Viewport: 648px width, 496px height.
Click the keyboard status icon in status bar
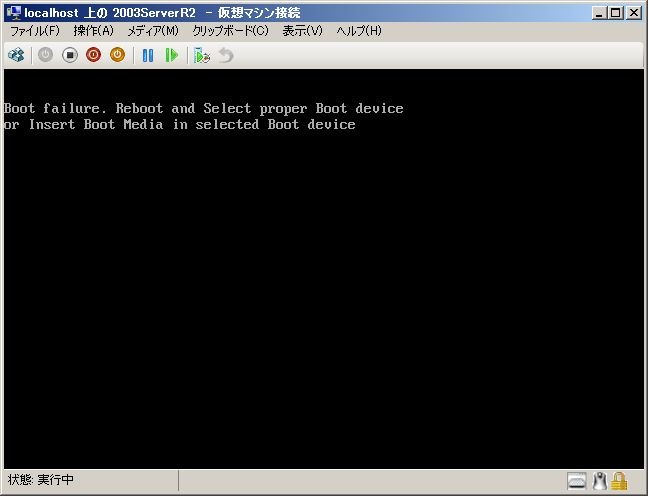(577, 481)
